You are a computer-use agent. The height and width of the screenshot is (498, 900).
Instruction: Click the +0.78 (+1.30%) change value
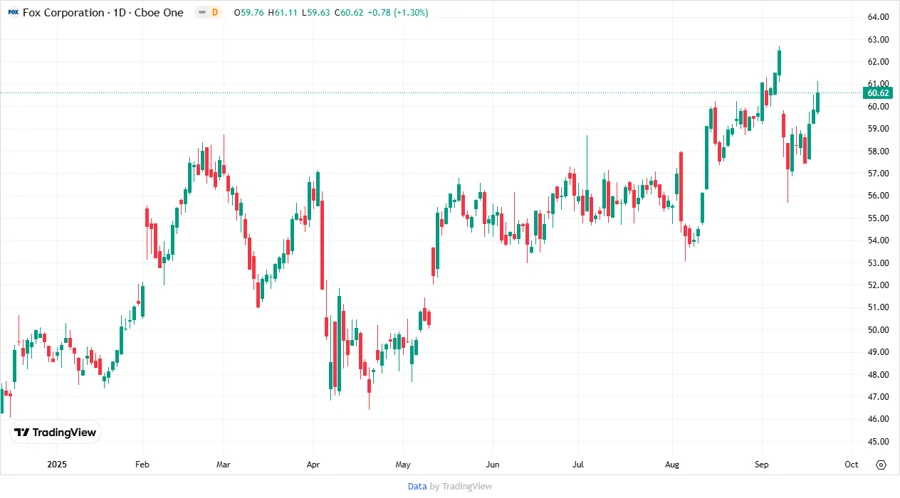398,13
